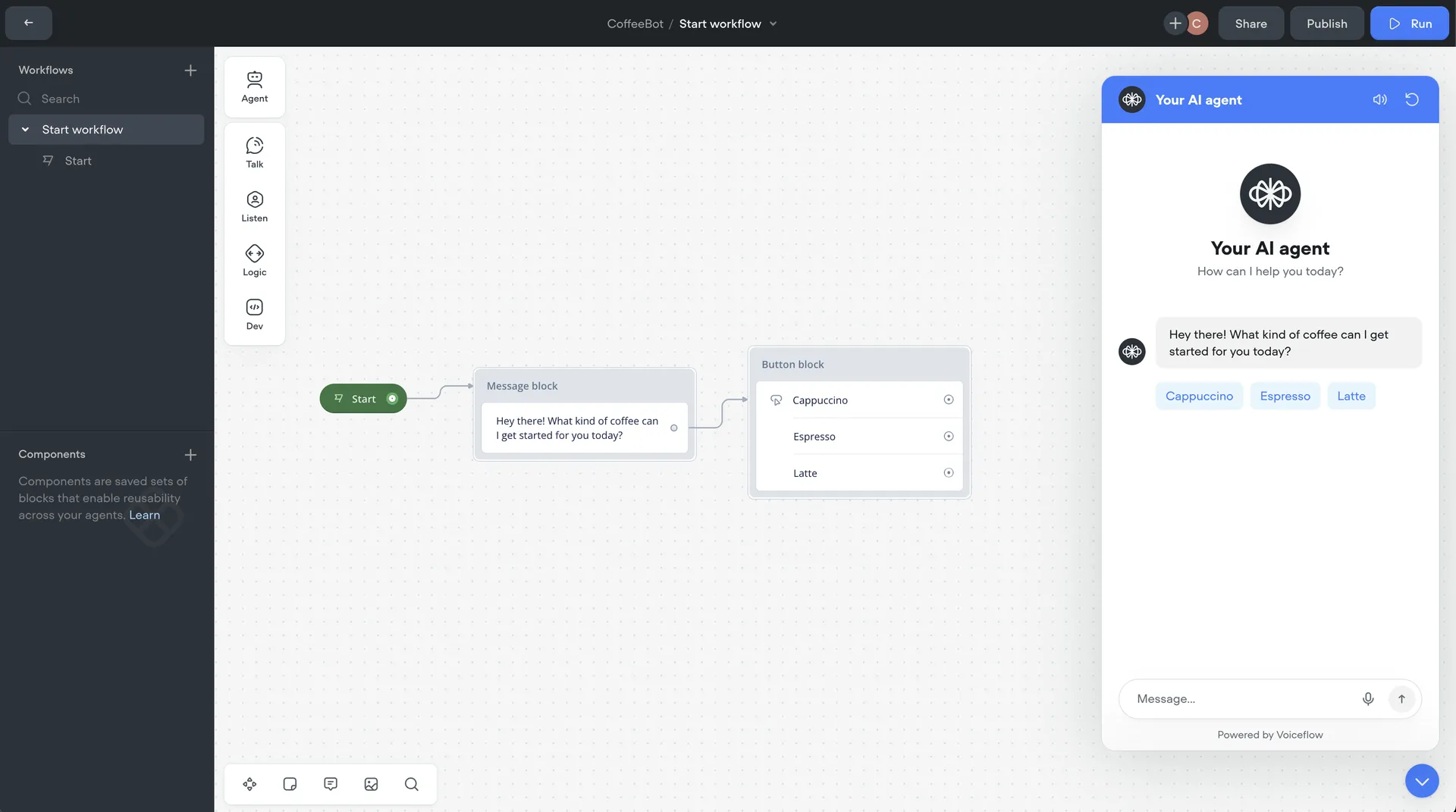Screen dimensions: 1456x812
Task: Send the chat message with arrow button
Action: click(1401, 699)
